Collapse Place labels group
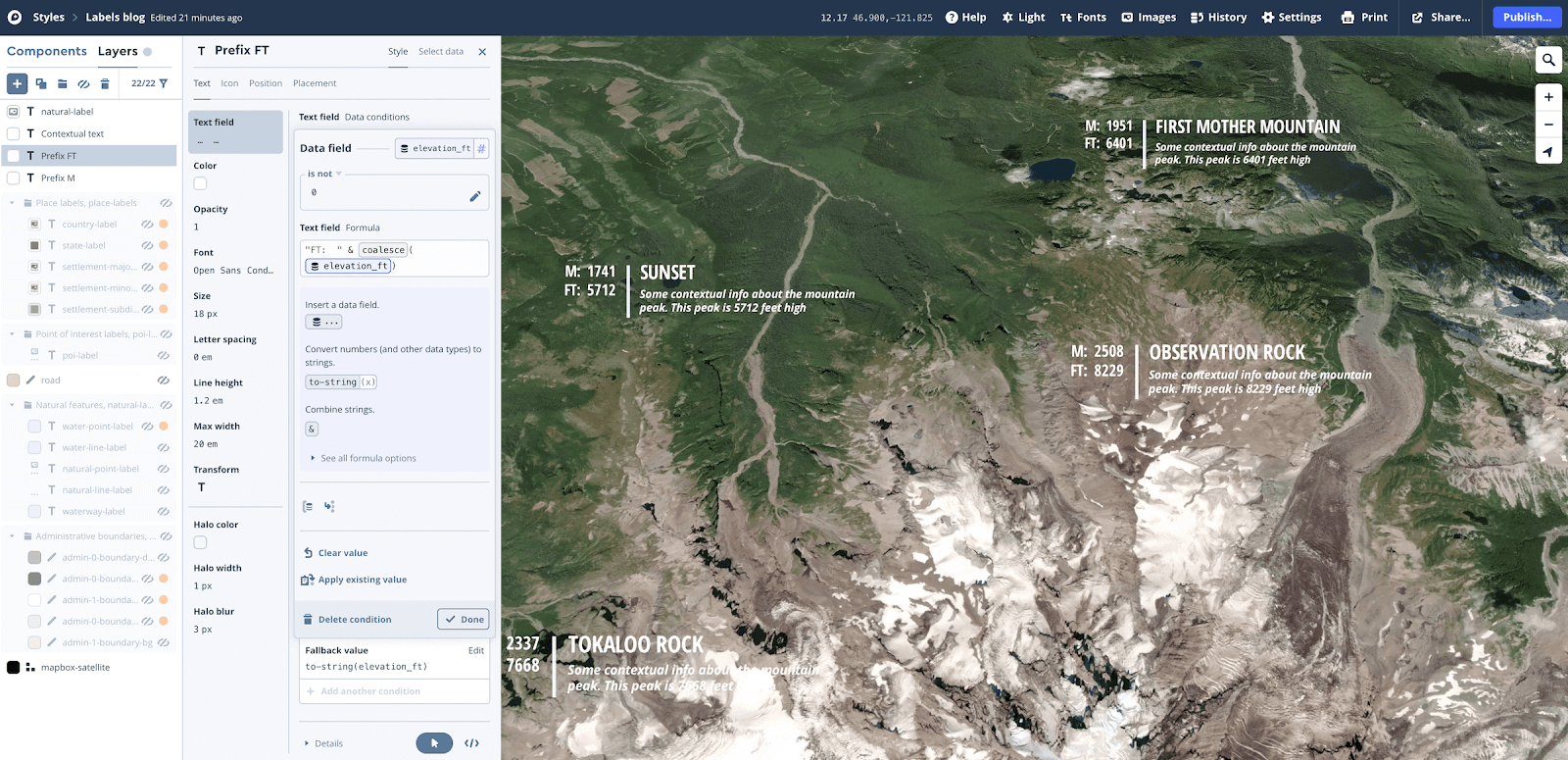This screenshot has height=760, width=1568. click(13, 203)
